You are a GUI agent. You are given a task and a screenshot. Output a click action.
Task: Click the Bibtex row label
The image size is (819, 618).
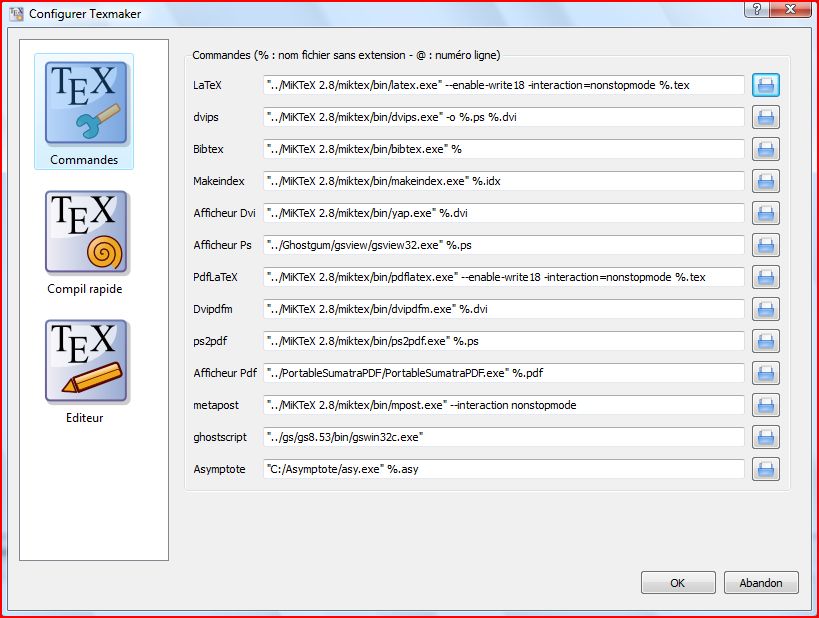click(208, 149)
